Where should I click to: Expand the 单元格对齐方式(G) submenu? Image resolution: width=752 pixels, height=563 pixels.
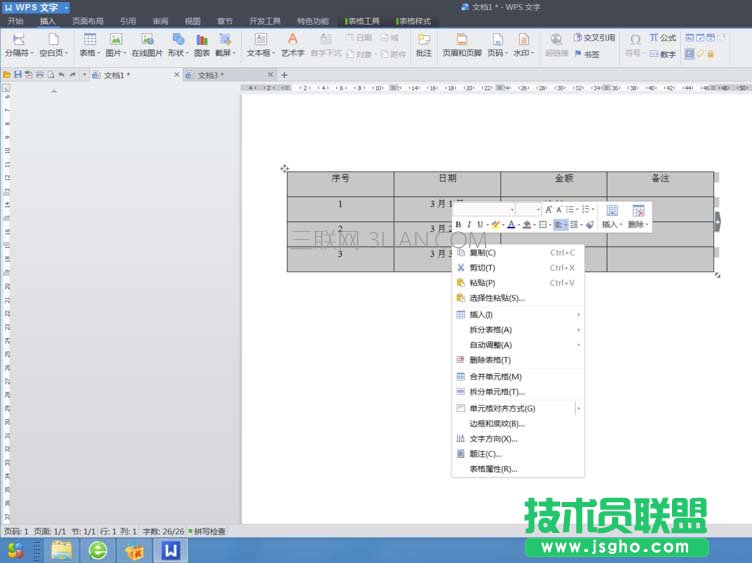(579, 409)
